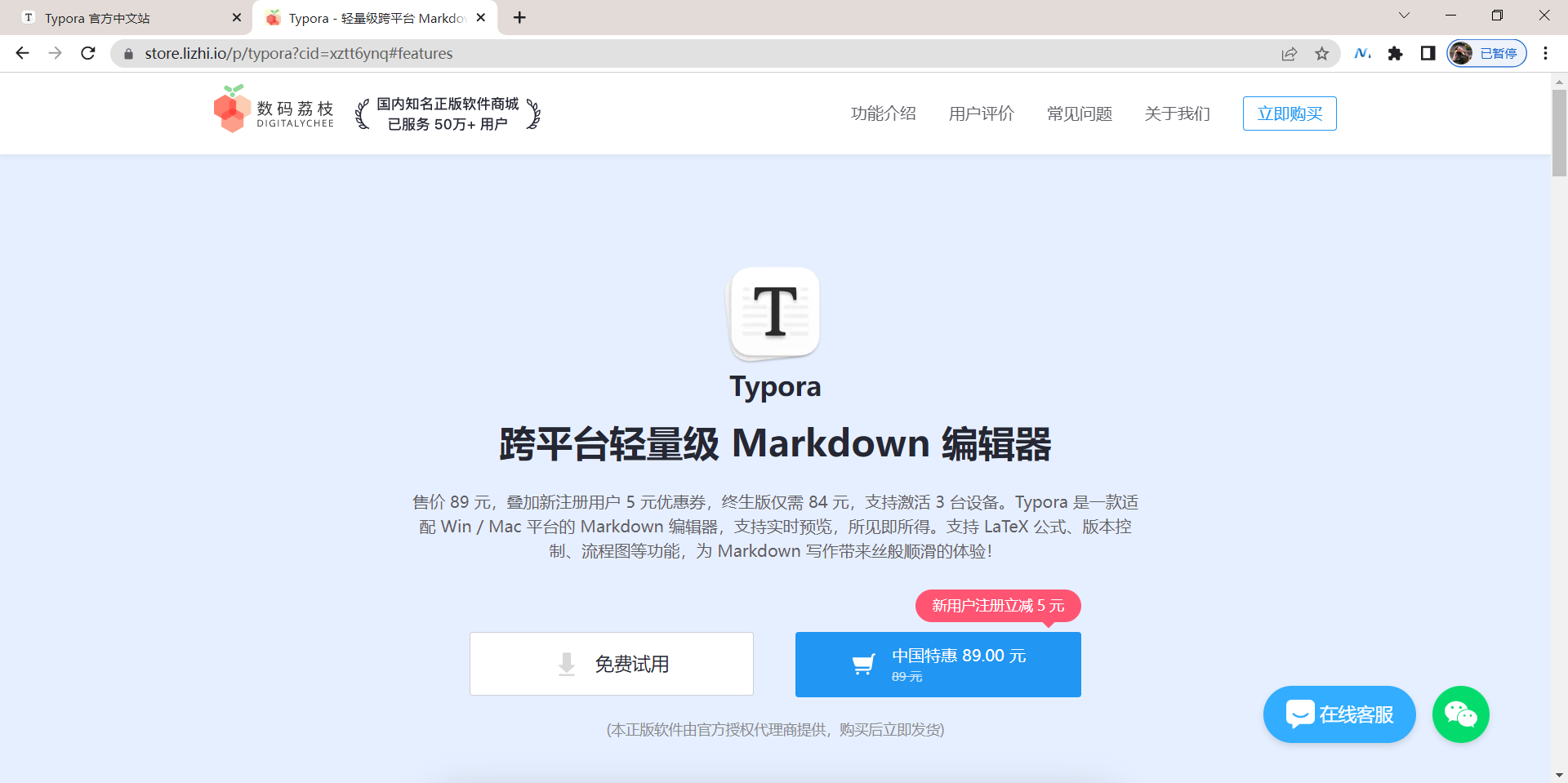Close the active Typora store tab
The width and height of the screenshot is (1568, 783).
coord(481,17)
